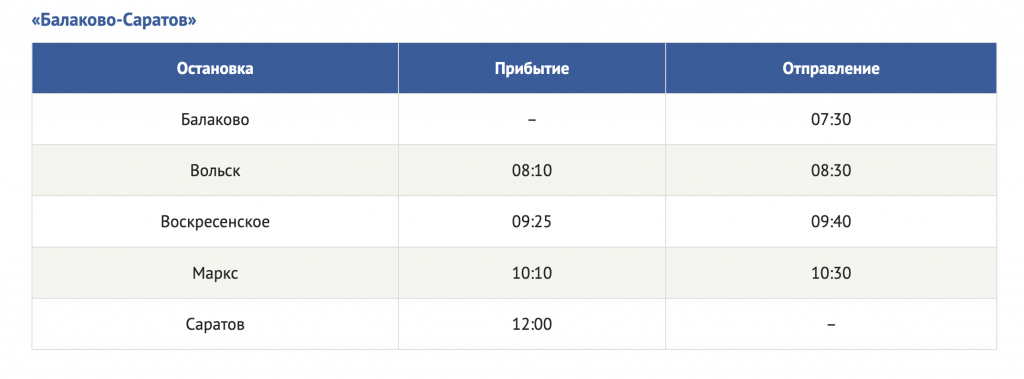Select Маркс arrival time 10:10
The image size is (1024, 379).
pos(532,272)
